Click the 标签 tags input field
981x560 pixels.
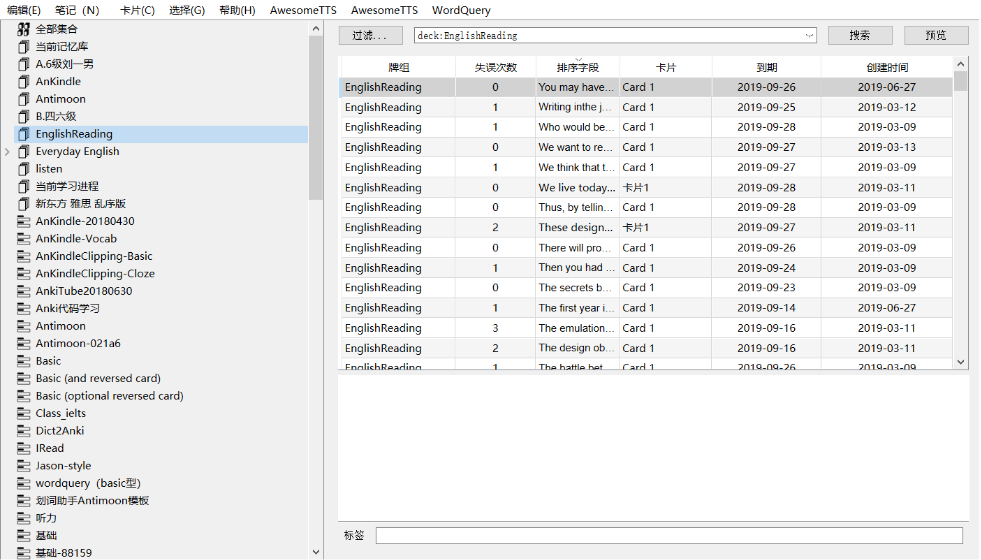[x=669, y=536]
